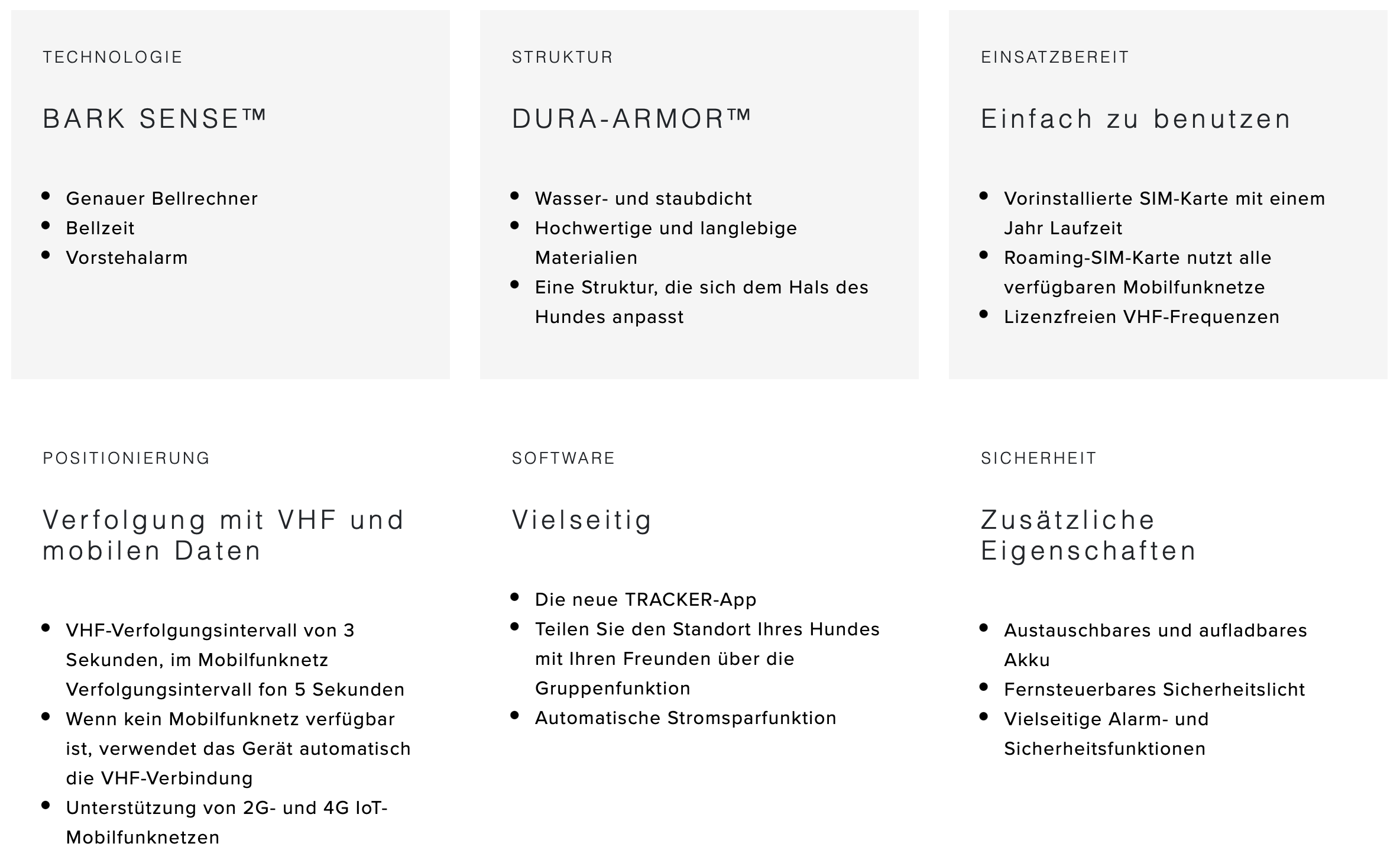Click the 'Lizenzfreien VHF-Frequenzen' bullet
This screenshot has height=866, width=1400.
pyautogui.click(x=1142, y=316)
